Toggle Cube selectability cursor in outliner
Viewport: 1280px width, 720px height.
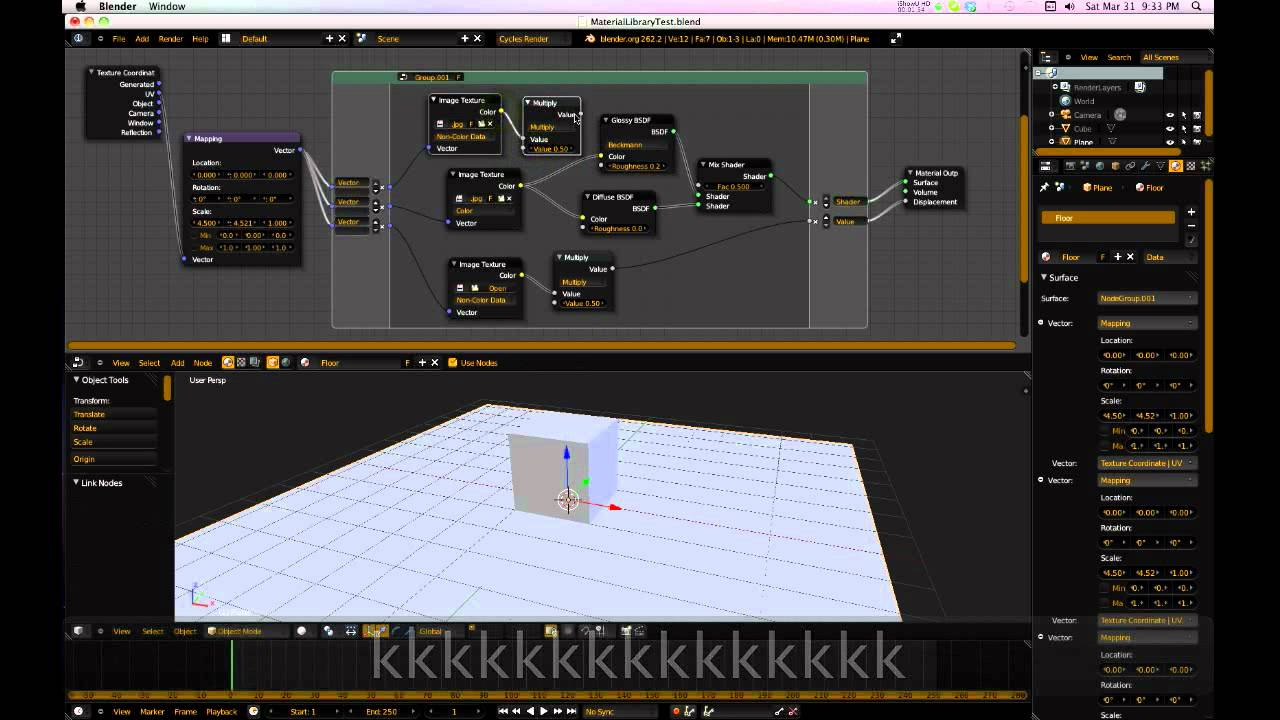[1184, 129]
